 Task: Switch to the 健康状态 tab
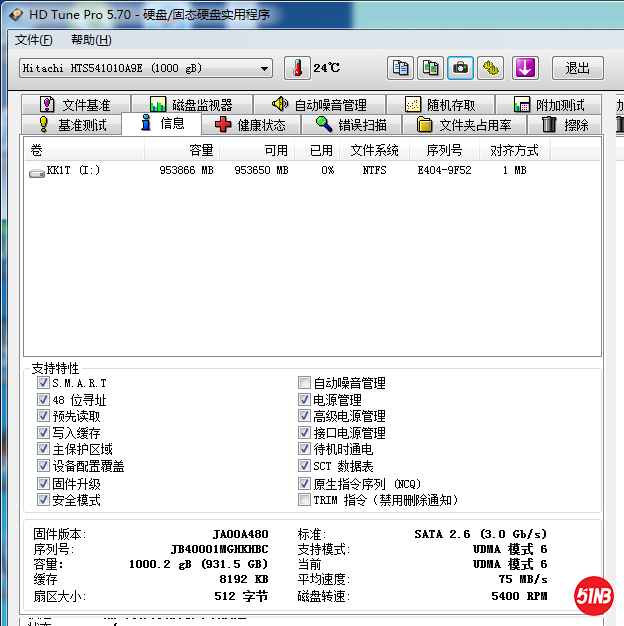point(250,125)
